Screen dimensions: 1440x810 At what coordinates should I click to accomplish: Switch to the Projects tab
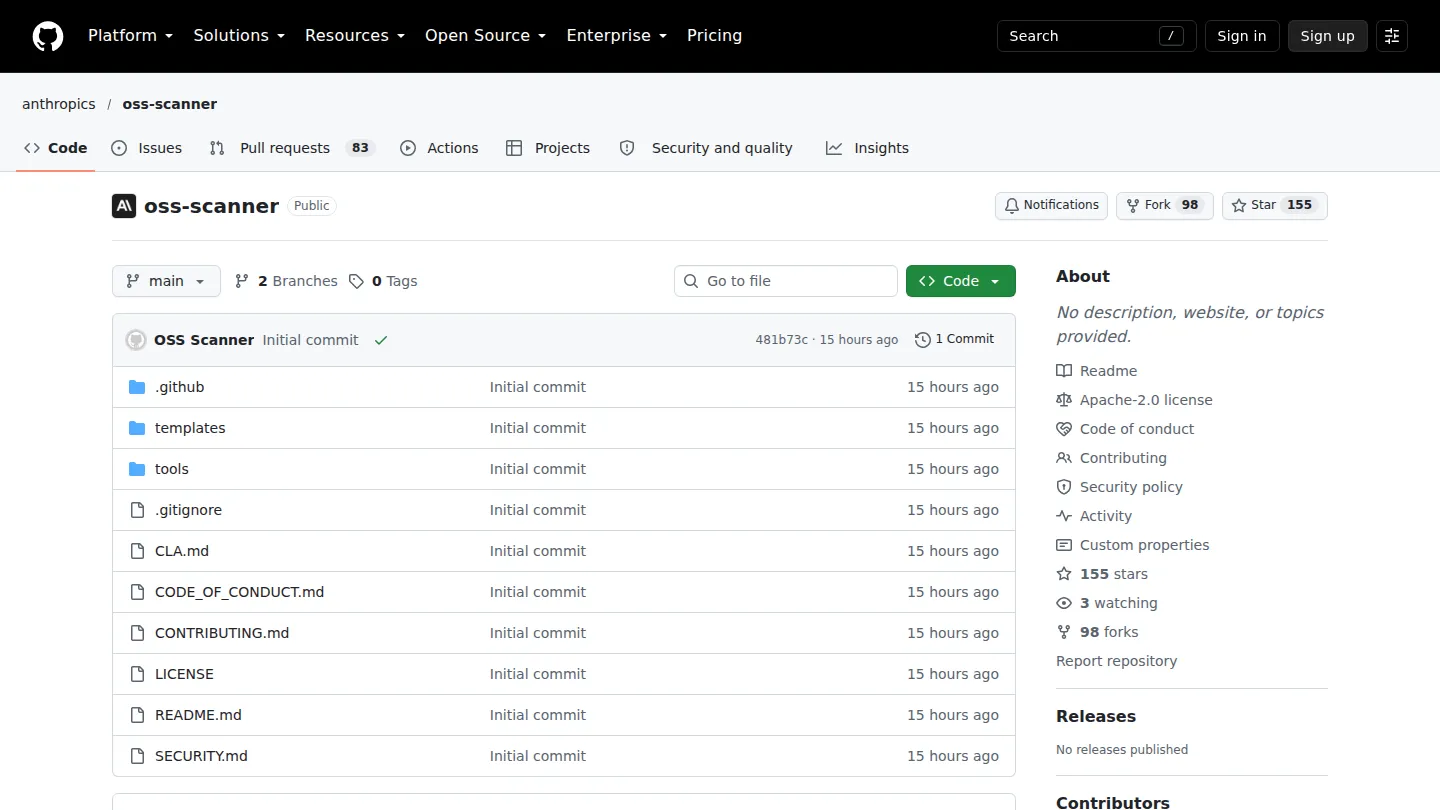tap(548, 148)
